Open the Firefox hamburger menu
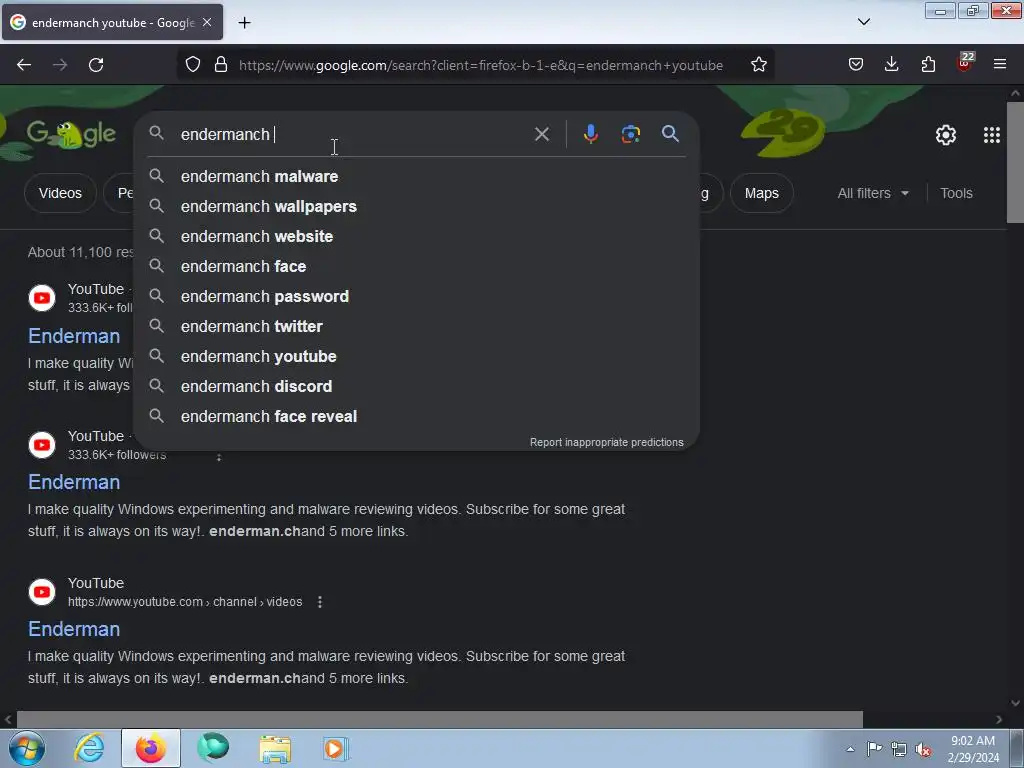 pos(1000,64)
